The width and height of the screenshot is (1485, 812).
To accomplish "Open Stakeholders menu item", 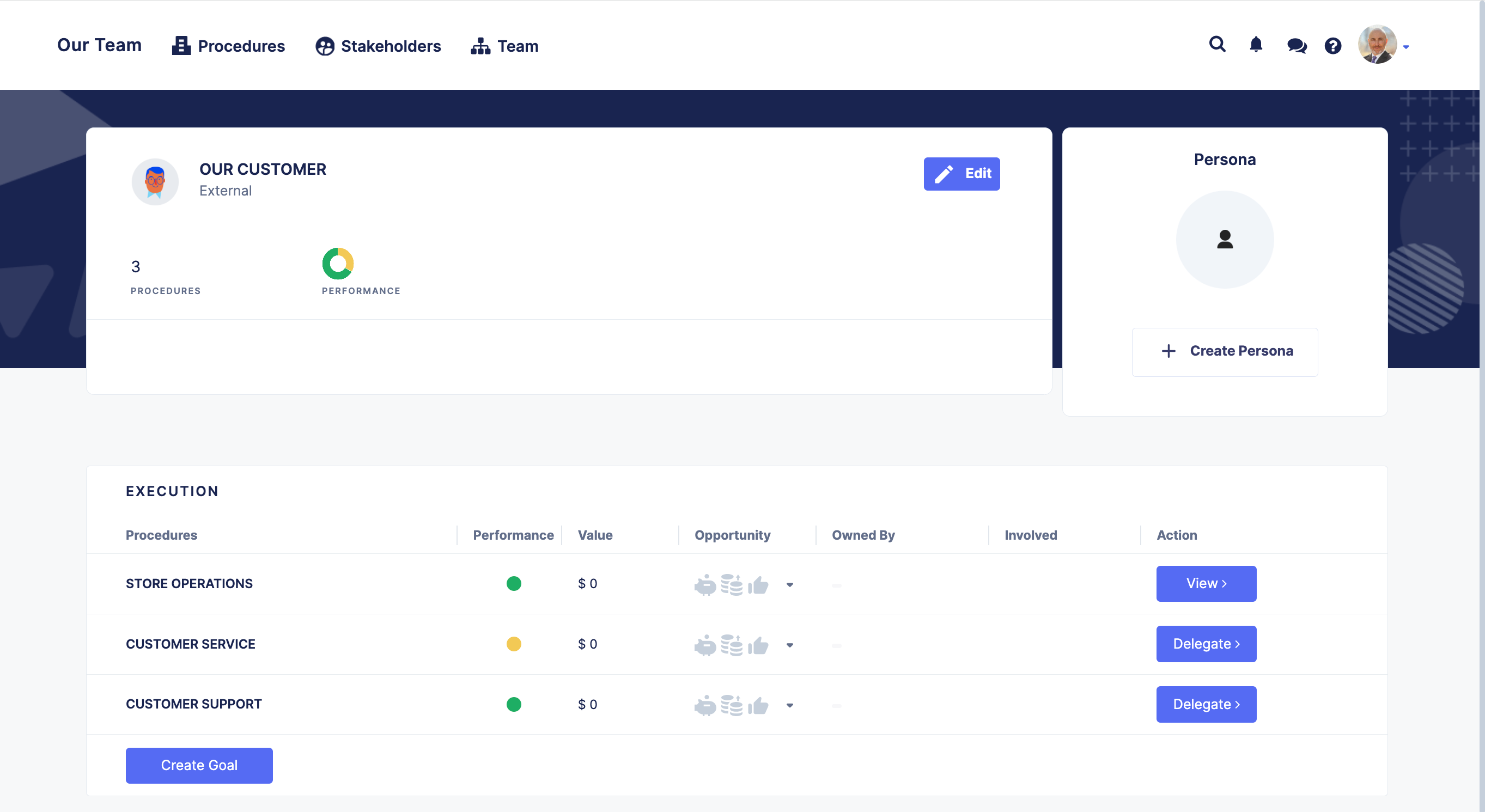I will tap(378, 46).
